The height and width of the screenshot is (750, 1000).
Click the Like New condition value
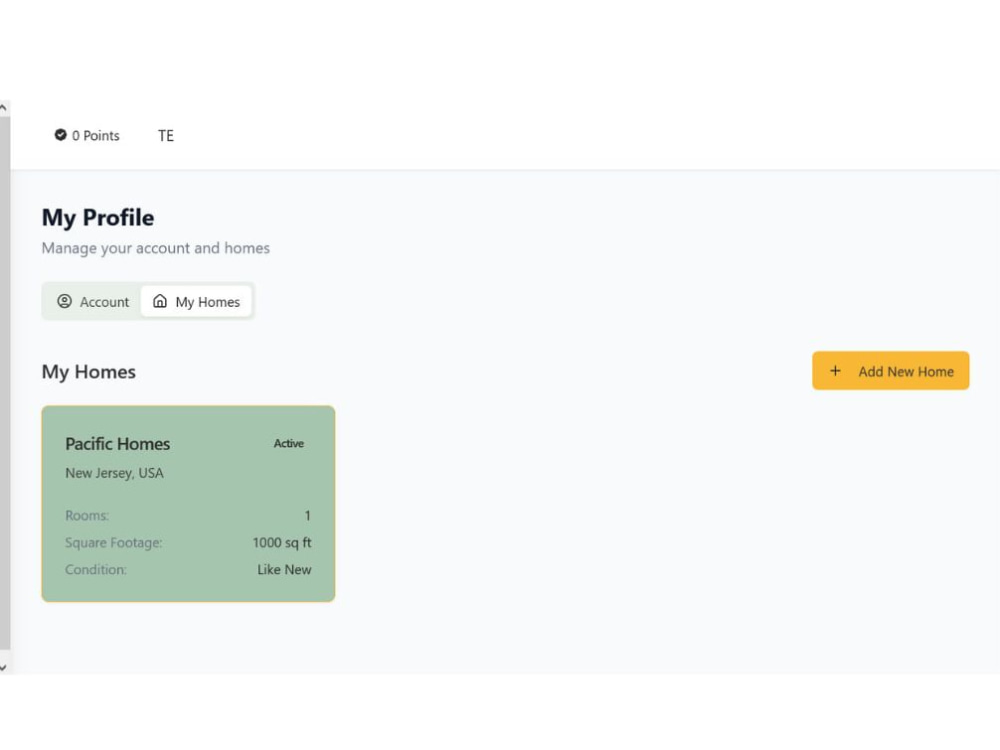(x=284, y=570)
